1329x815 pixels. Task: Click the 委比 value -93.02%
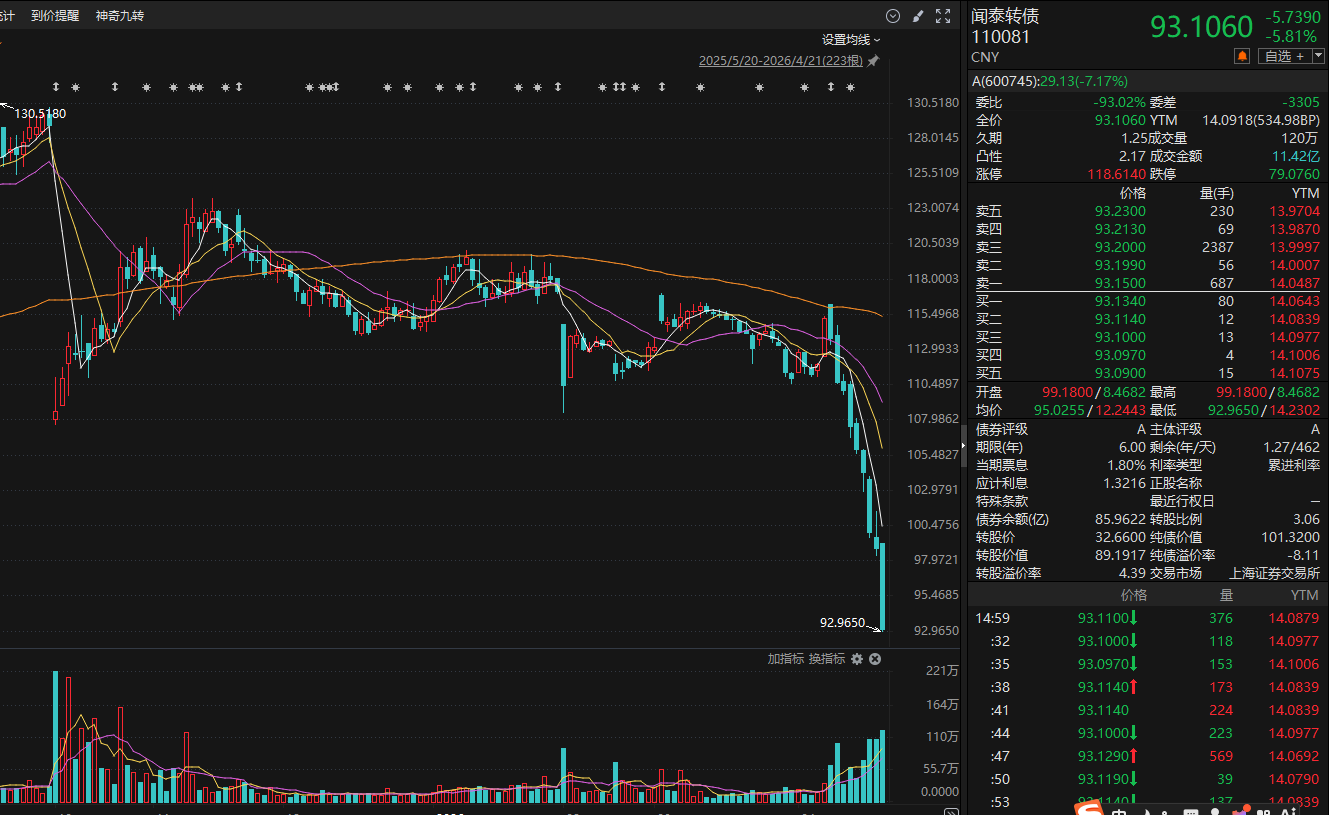pos(1118,102)
